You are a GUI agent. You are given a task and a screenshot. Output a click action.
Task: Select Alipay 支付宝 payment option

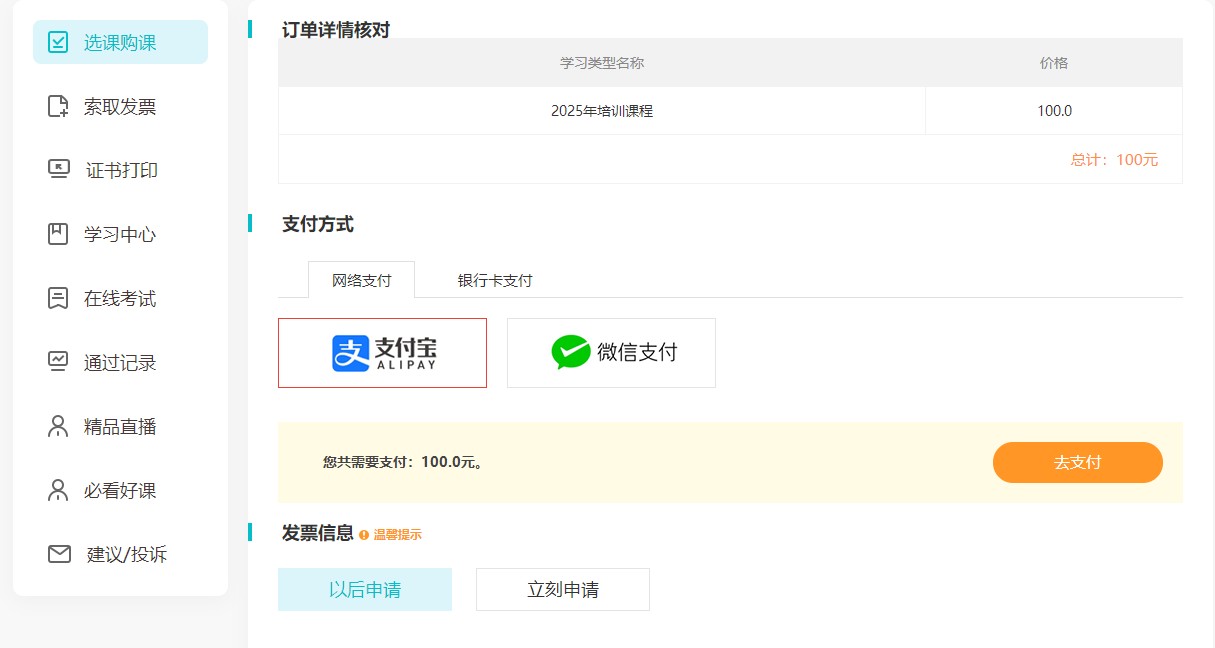tap(382, 353)
